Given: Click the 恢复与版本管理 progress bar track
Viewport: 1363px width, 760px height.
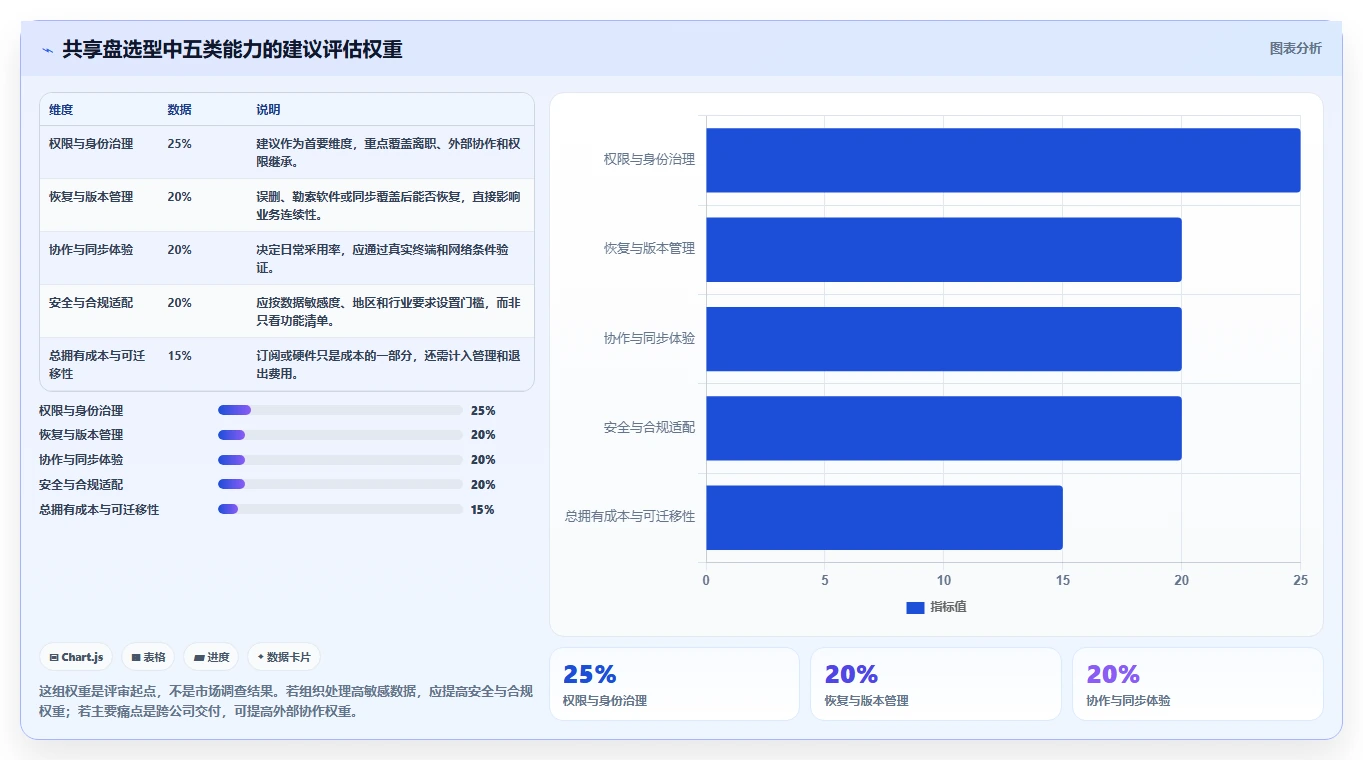Looking at the screenshot, I should tap(340, 435).
